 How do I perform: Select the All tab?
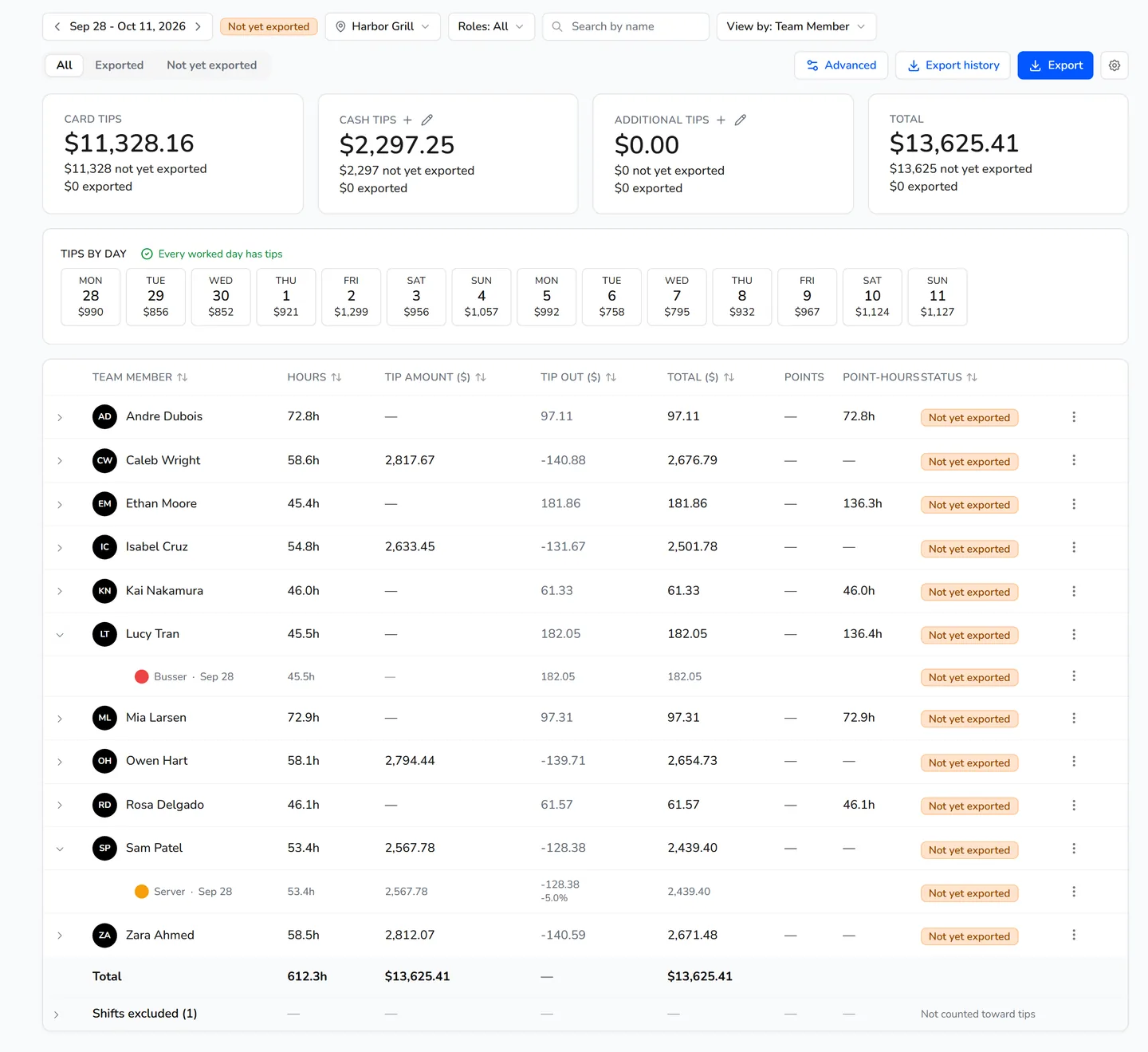click(65, 65)
